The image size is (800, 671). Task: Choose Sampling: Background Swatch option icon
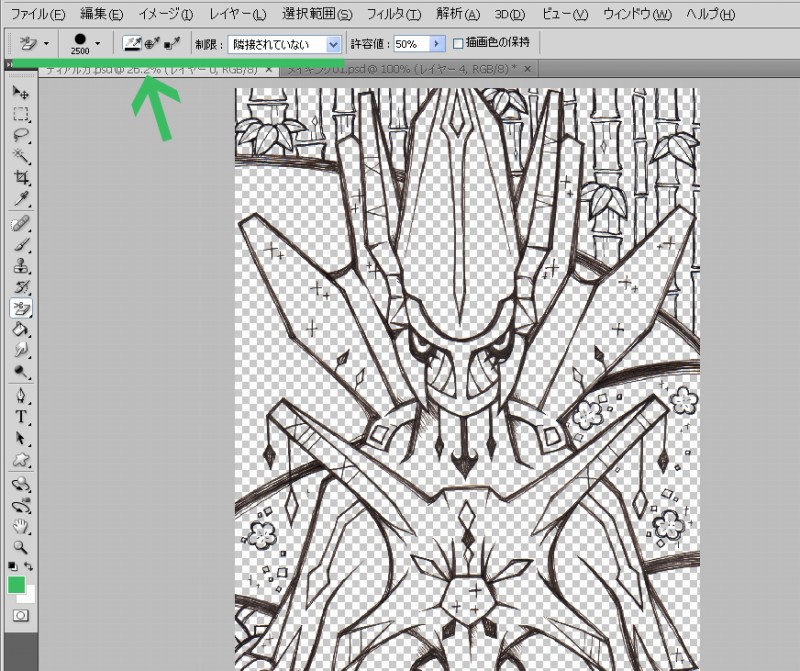(172, 44)
